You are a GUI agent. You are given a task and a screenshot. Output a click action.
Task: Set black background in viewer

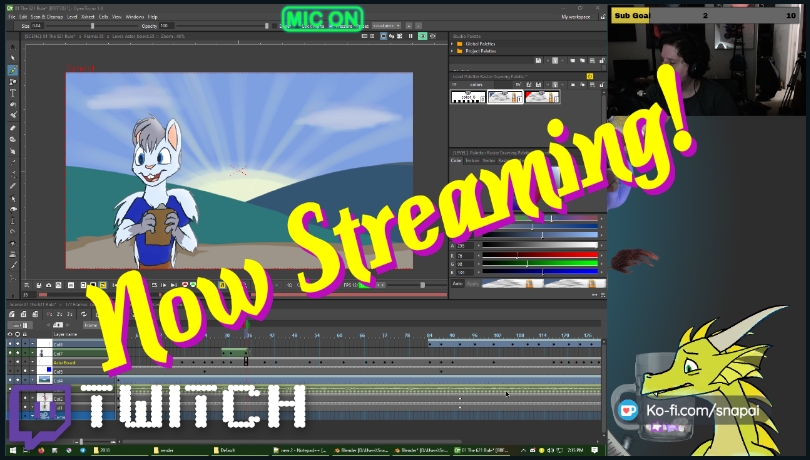coord(93,285)
